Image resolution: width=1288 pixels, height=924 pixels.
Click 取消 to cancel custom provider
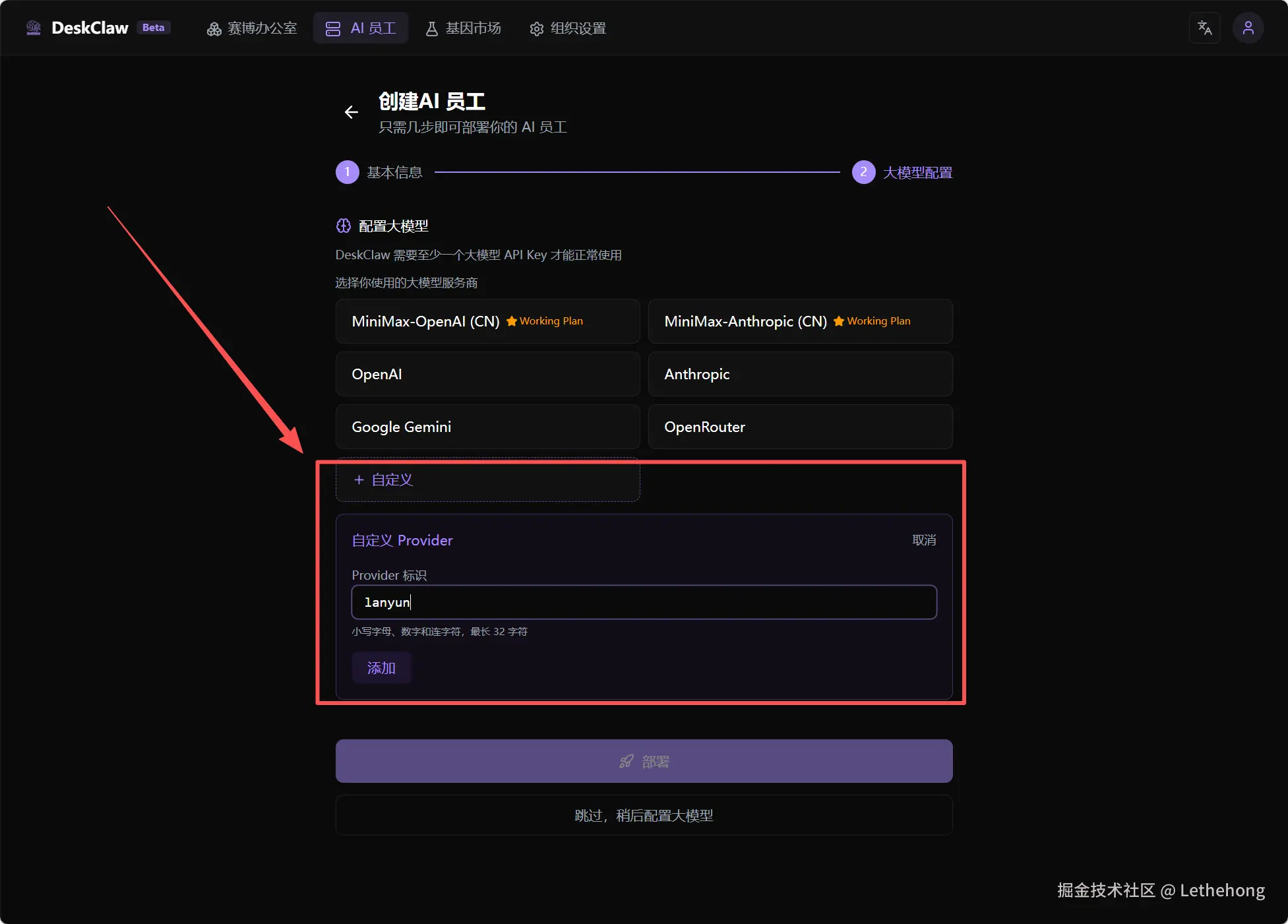[923, 540]
